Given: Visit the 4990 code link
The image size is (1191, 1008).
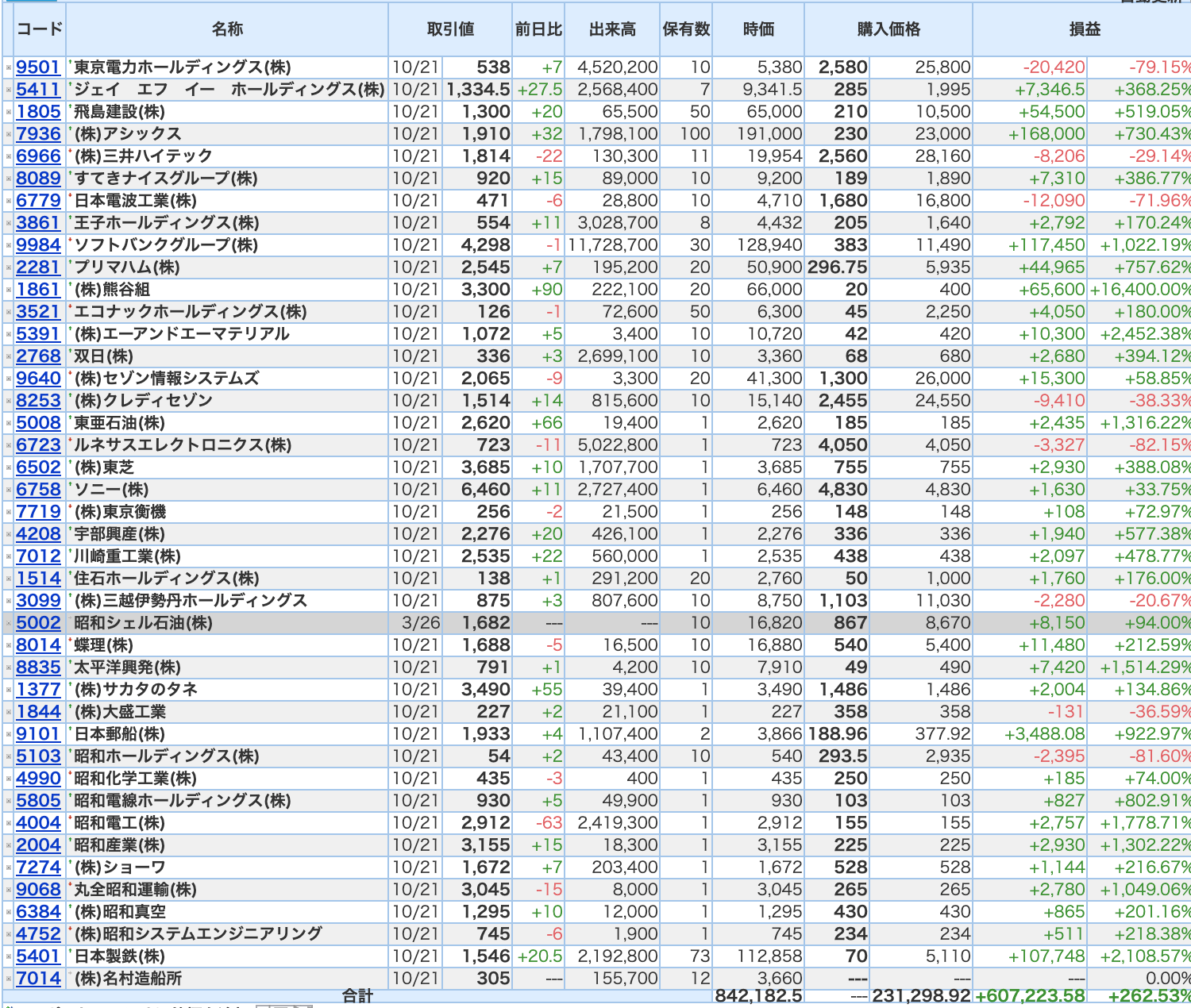Looking at the screenshot, I should [x=38, y=779].
